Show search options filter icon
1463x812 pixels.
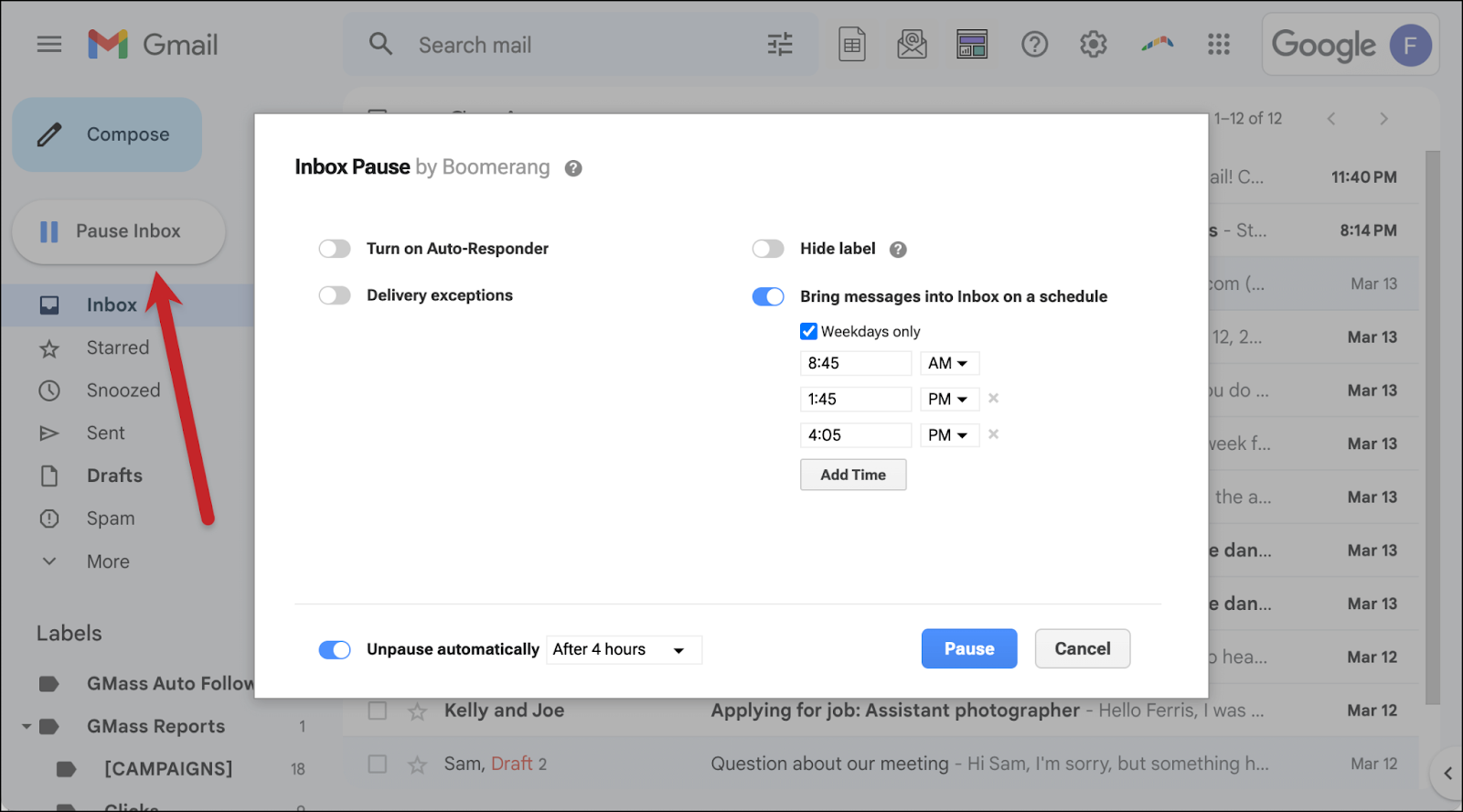tap(780, 44)
